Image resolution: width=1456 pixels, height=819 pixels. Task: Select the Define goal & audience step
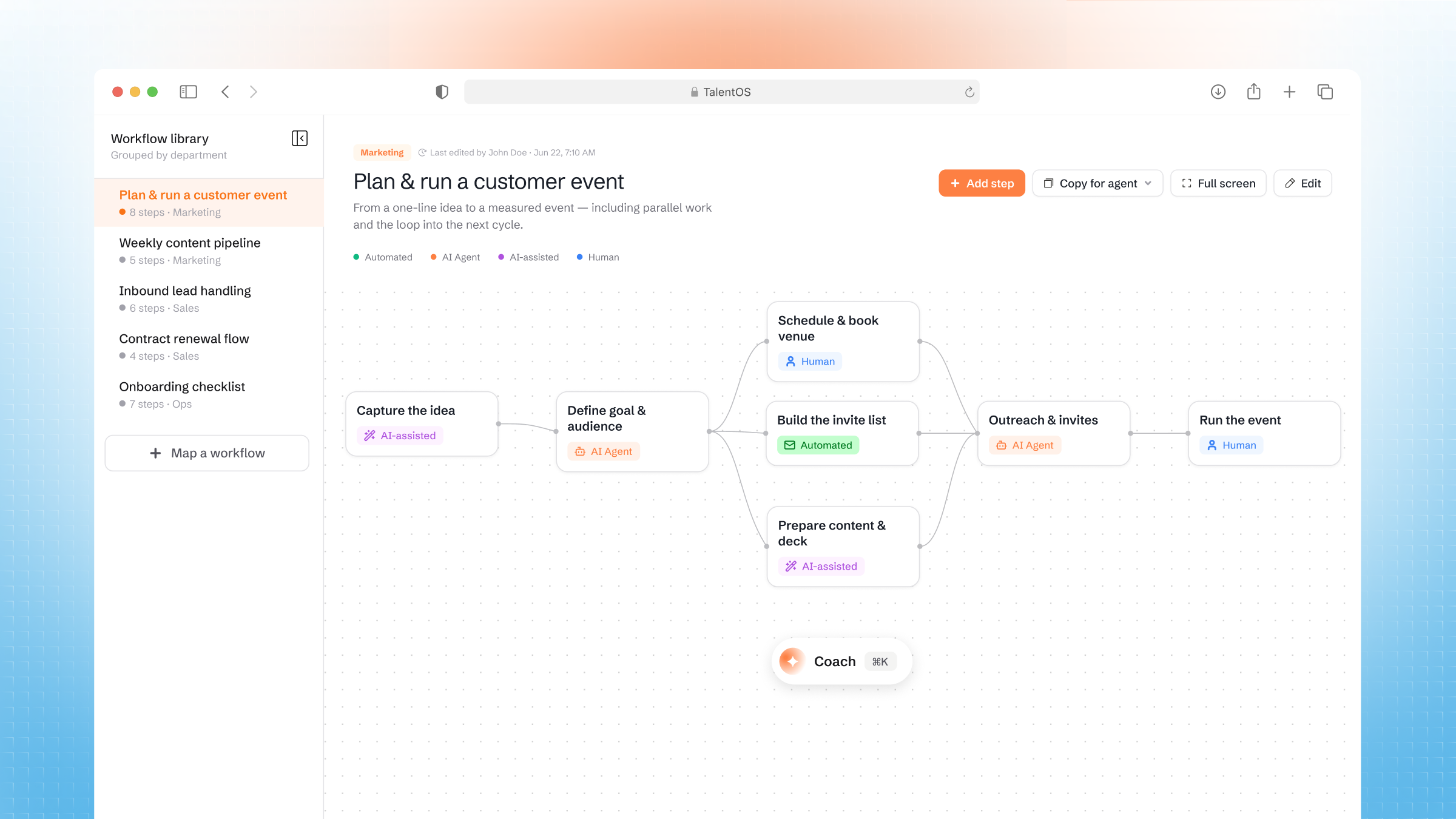coord(632,431)
